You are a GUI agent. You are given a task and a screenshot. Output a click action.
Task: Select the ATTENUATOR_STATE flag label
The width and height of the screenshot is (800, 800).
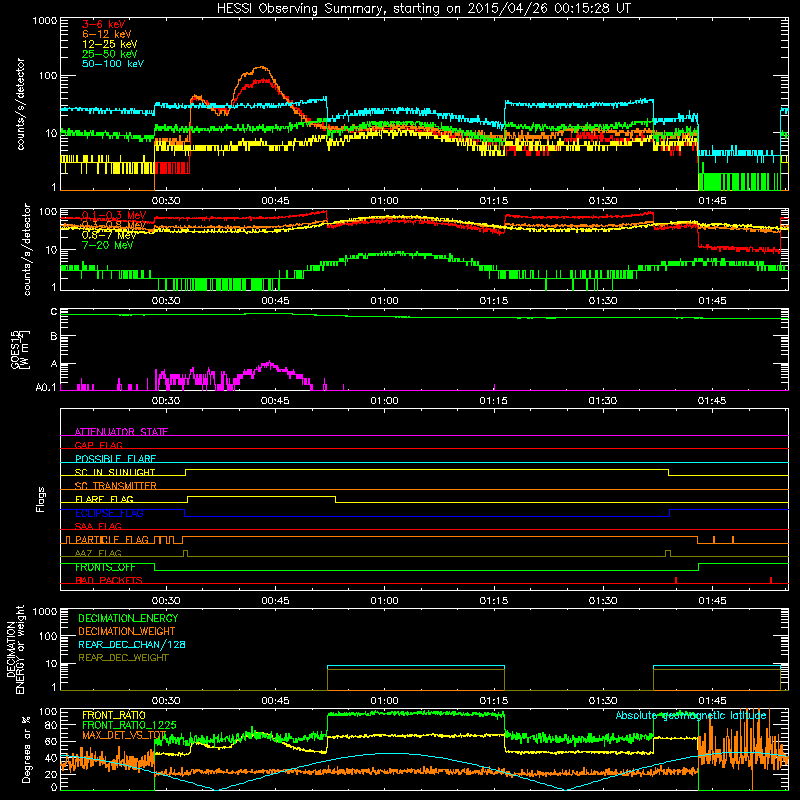(x=121, y=432)
